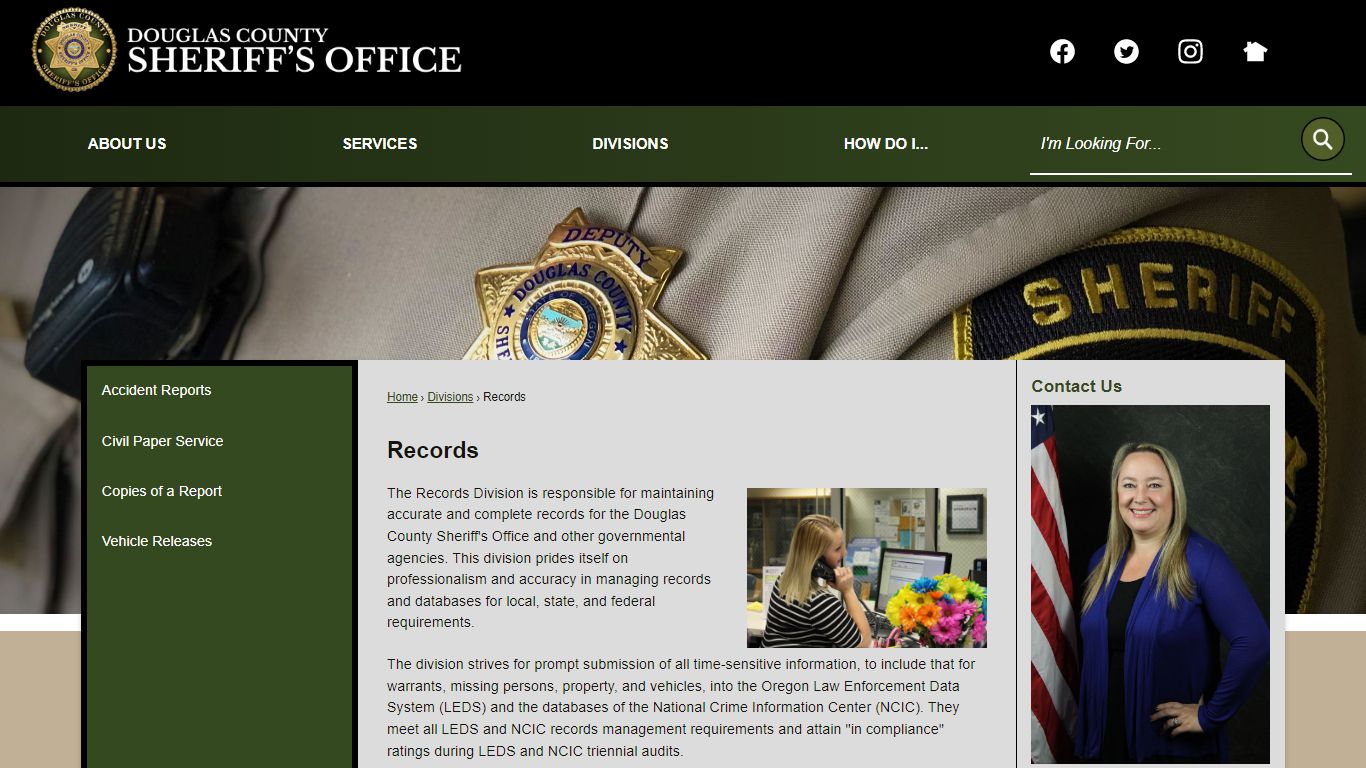Open Copies of a Report page

coord(162,491)
